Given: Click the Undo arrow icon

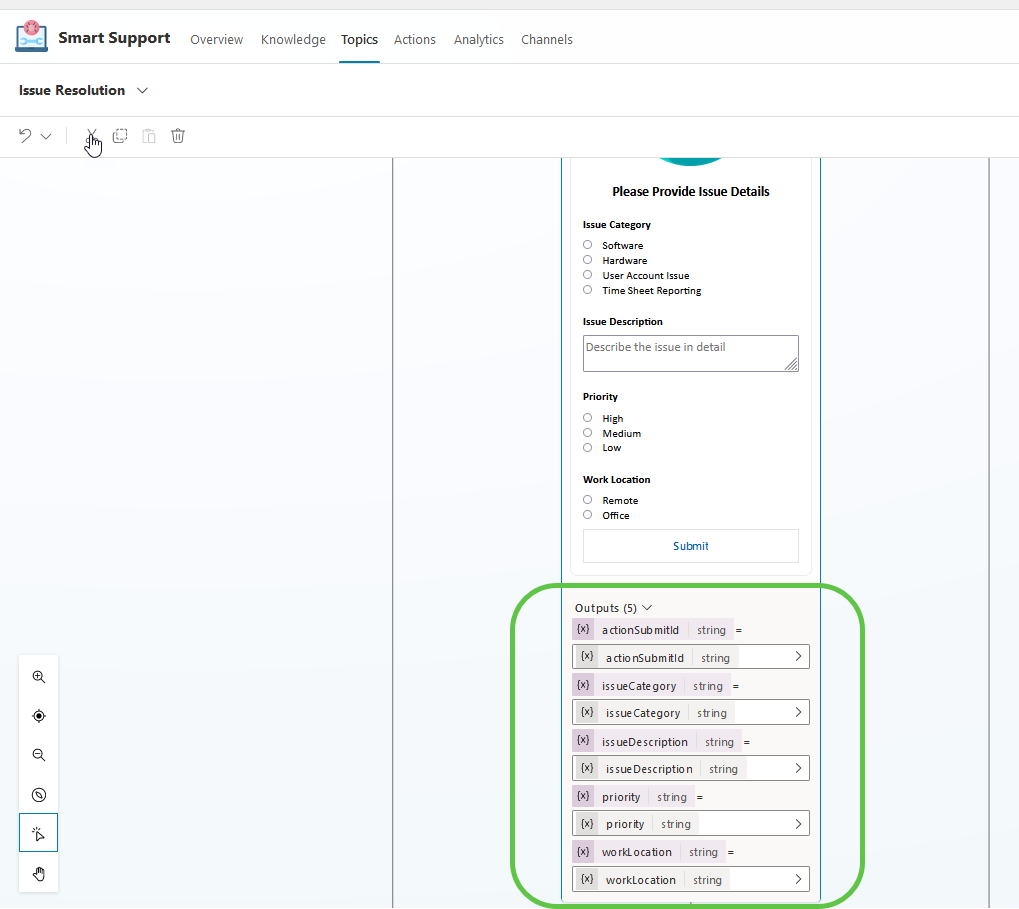Looking at the screenshot, I should tap(22, 135).
